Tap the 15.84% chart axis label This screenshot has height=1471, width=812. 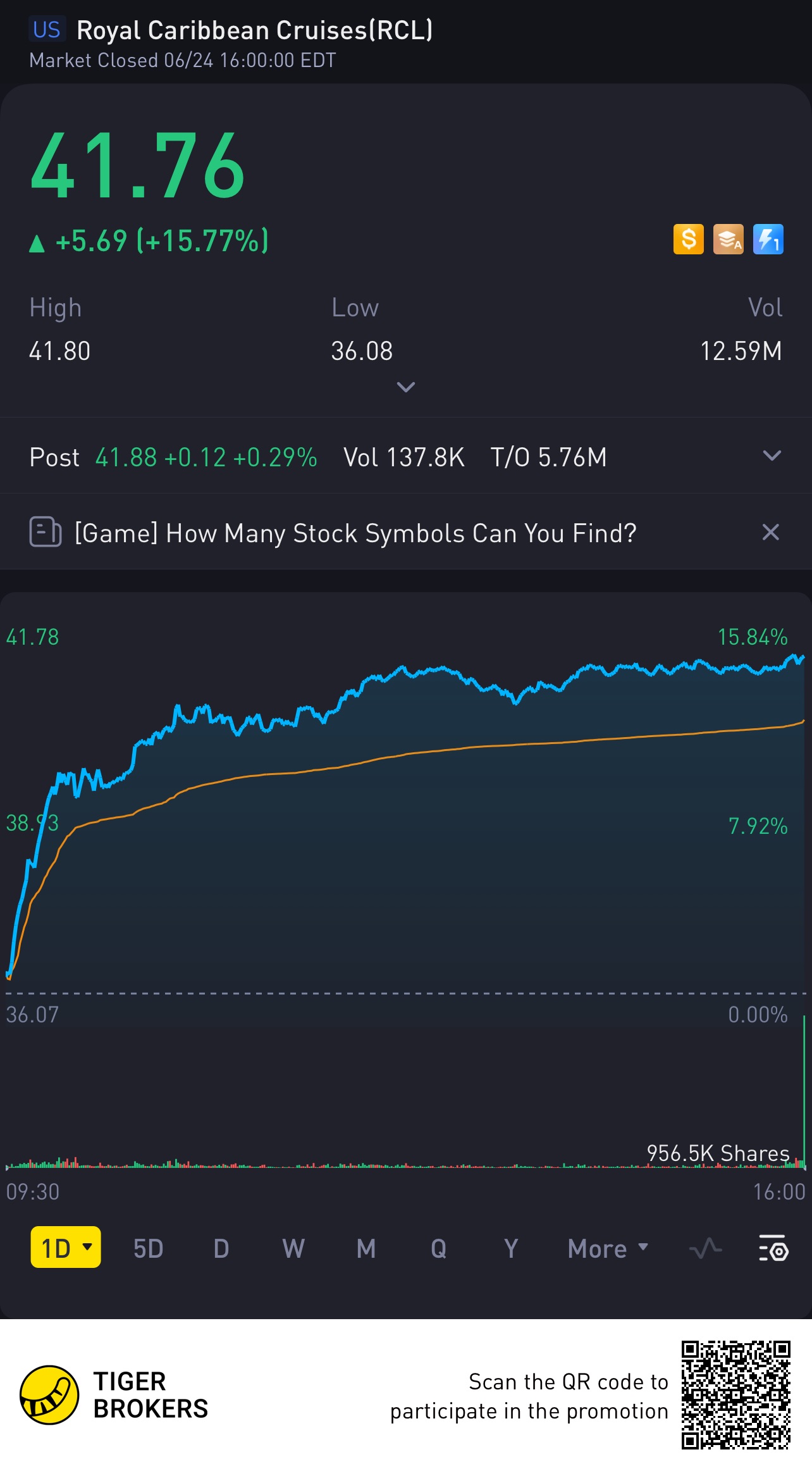click(x=753, y=637)
